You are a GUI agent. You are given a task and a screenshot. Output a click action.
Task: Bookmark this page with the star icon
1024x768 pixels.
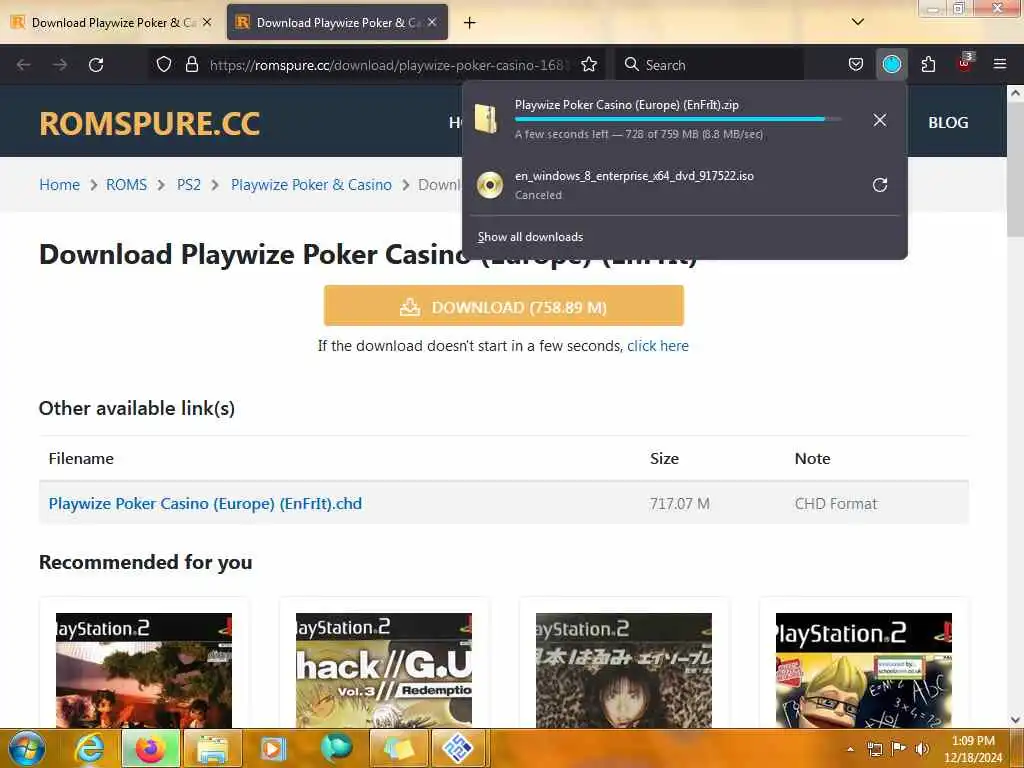(x=589, y=64)
